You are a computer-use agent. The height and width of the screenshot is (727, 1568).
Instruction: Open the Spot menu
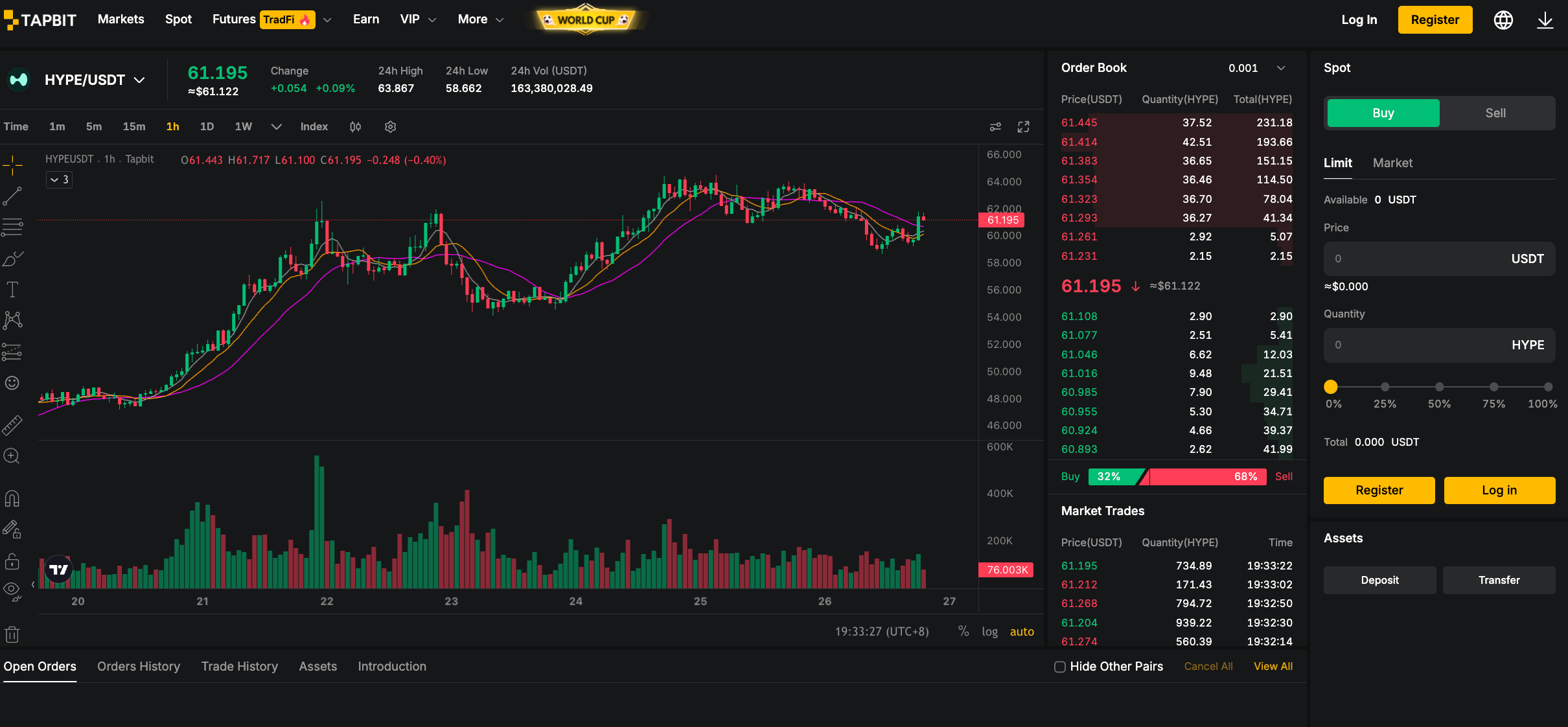178,19
